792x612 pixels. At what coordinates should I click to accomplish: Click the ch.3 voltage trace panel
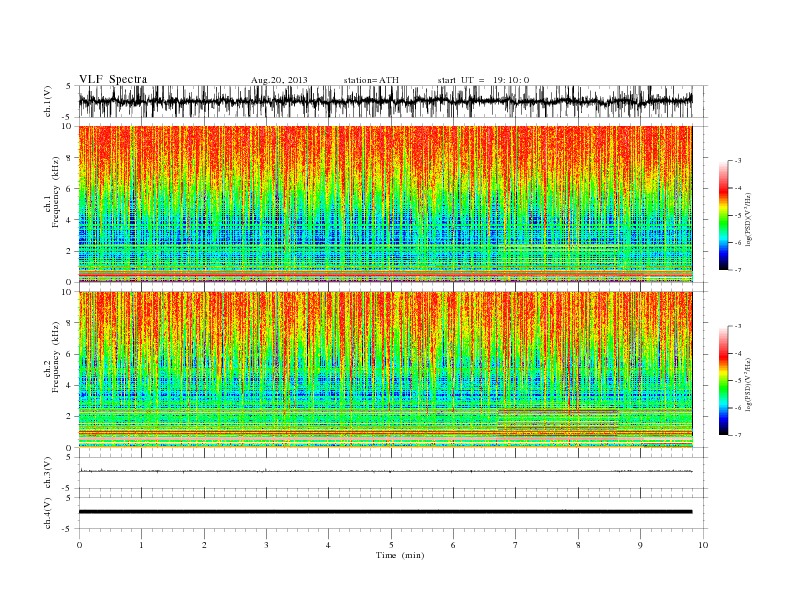[393, 473]
